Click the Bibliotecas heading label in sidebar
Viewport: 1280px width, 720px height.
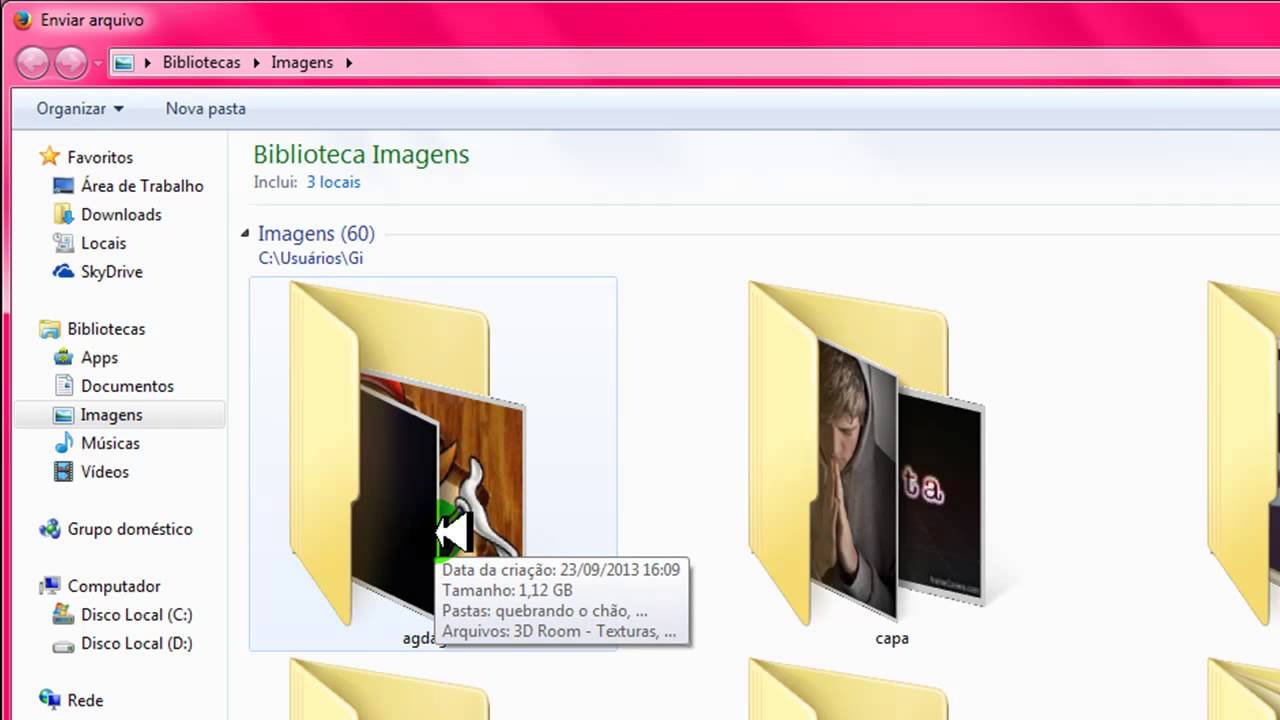point(106,329)
